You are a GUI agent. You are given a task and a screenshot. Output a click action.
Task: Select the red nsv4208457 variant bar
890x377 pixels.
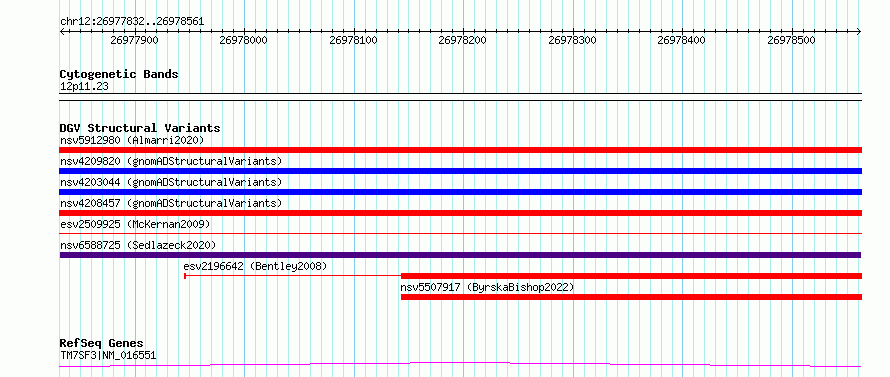[x=461, y=213]
